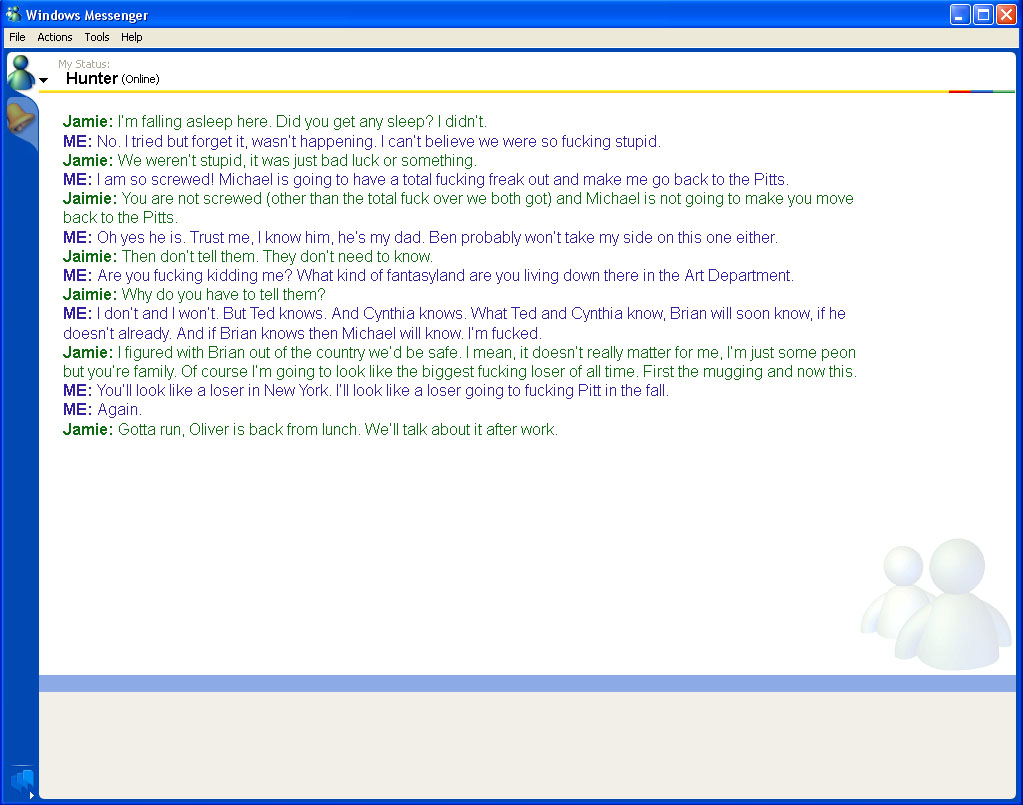Click the red segment of the color stripe
Screen dimensions: 1023x805
tap(959, 91)
